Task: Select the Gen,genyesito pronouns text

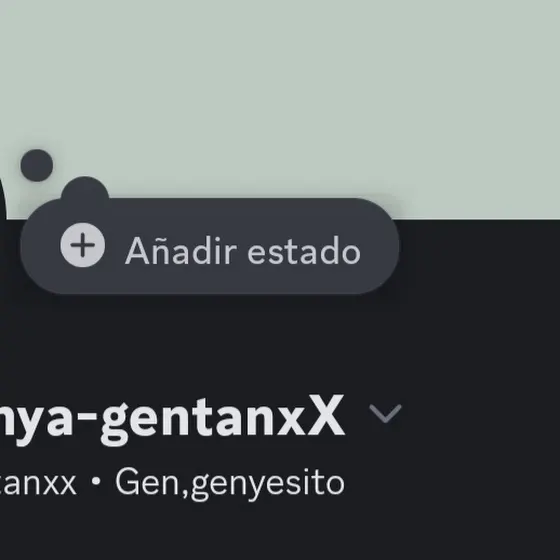Action: point(230,483)
